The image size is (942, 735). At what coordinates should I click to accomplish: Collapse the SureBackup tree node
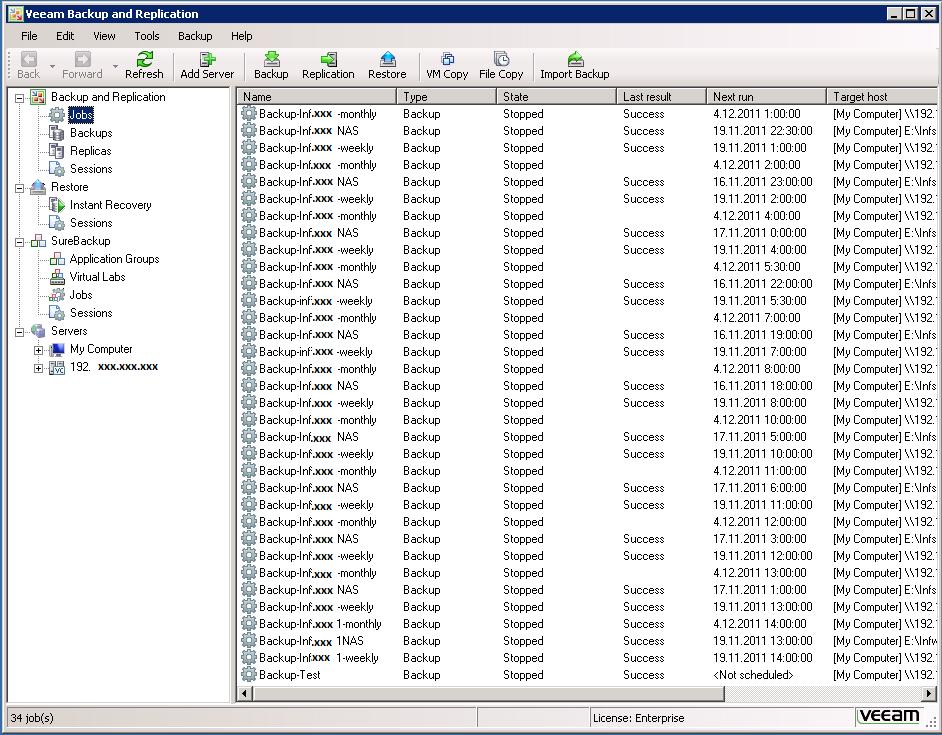click(x=19, y=242)
